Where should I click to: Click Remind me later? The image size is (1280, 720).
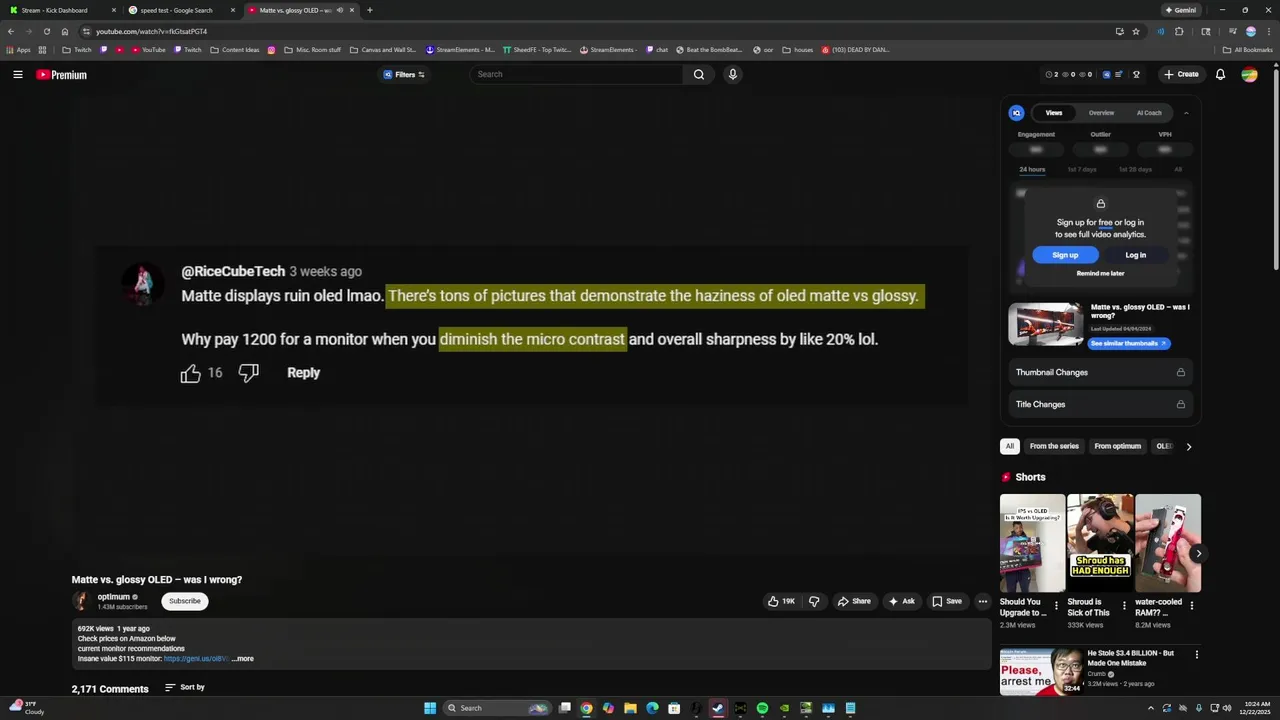(1100, 273)
